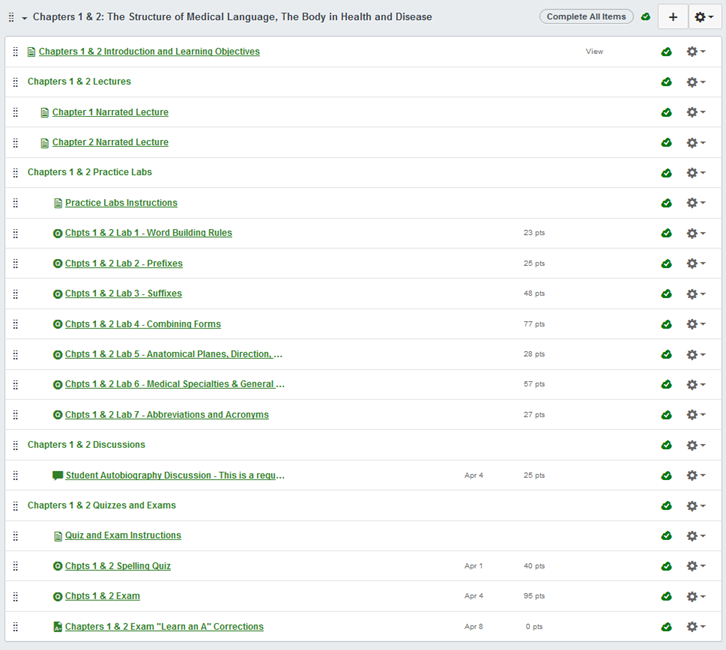Toggle module published cloud icon in header
This screenshot has height=650, width=726.
click(646, 17)
